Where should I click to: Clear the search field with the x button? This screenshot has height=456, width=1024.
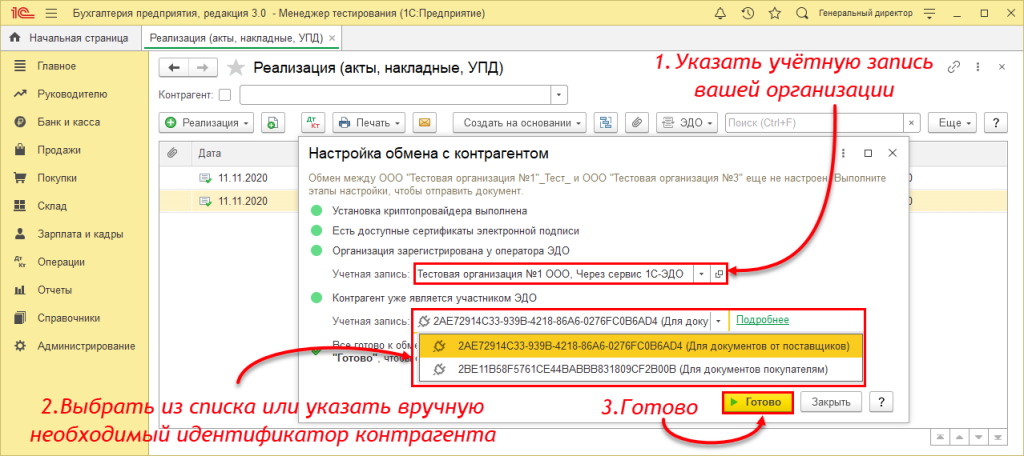click(x=912, y=123)
